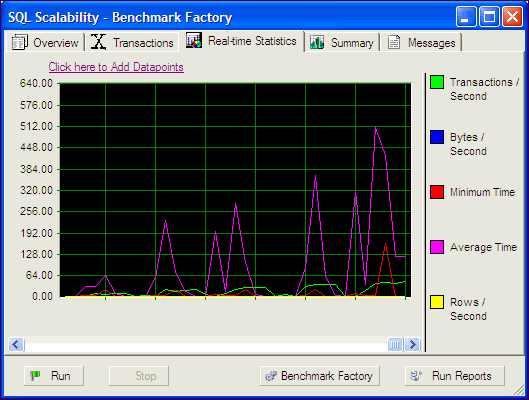Close the SQL Scalability window
The height and width of the screenshot is (400, 529).
pyautogui.click(x=512, y=17)
